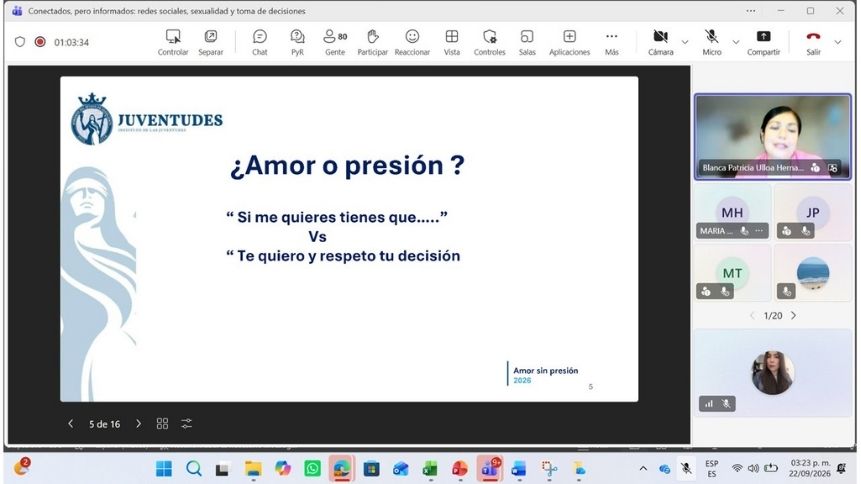This screenshot has width=861, height=484.
Task: Open the Wi-Fi network tray icon
Action: pos(737,469)
